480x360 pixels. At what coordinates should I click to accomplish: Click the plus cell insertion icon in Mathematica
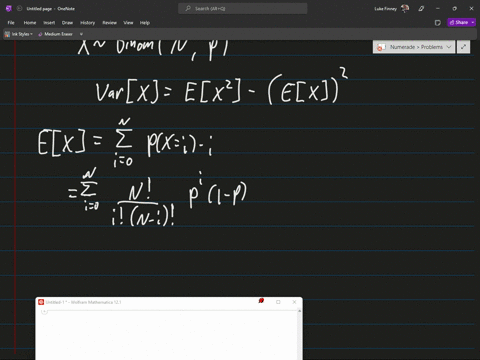[44, 311]
